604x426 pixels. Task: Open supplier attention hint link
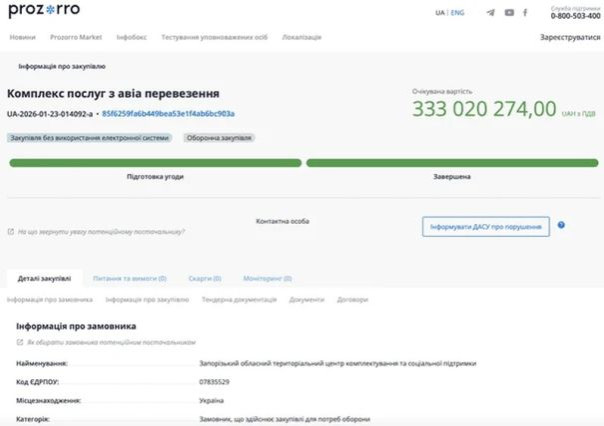click(x=101, y=232)
